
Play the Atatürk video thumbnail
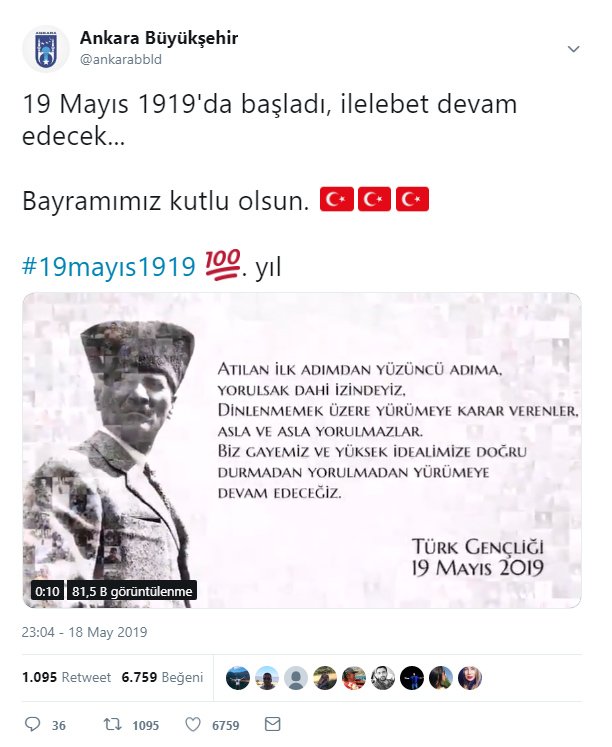[x=302, y=450]
